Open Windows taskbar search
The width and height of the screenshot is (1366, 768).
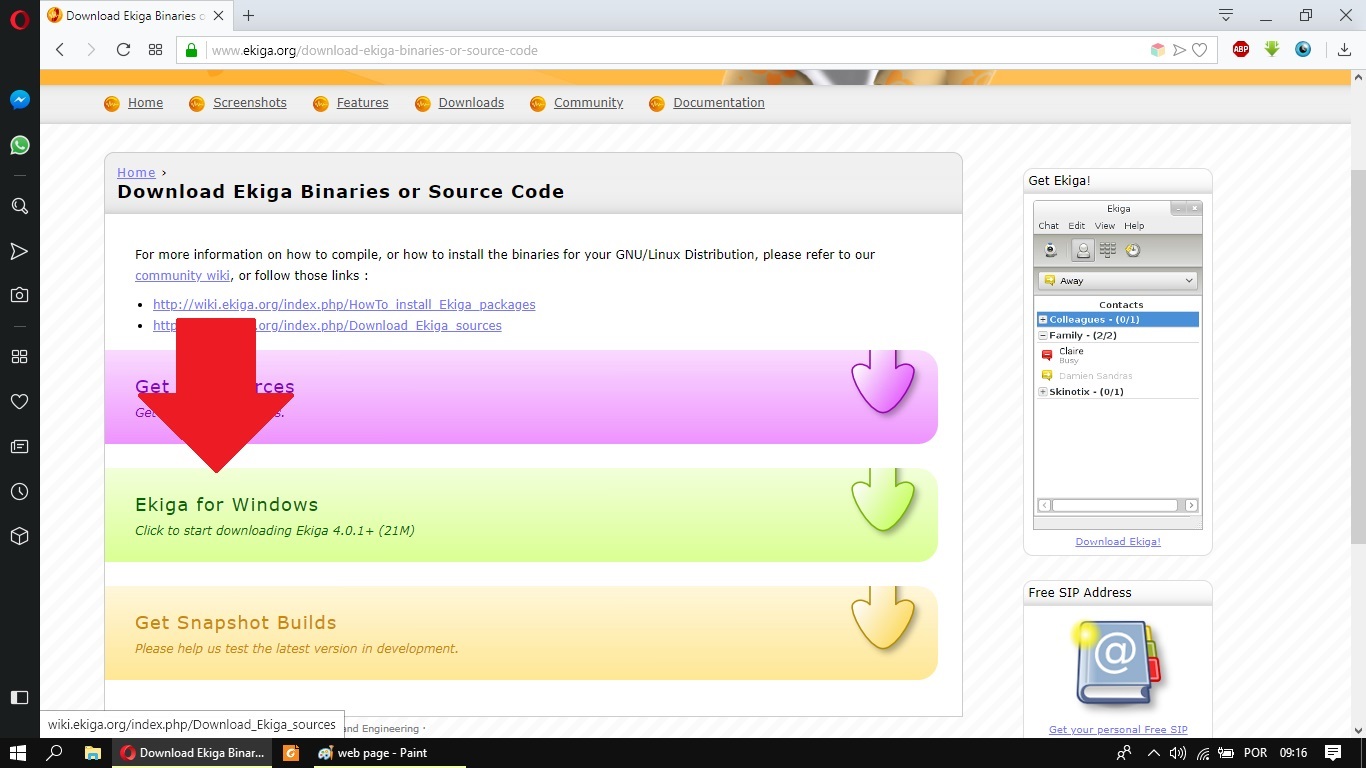[55, 753]
